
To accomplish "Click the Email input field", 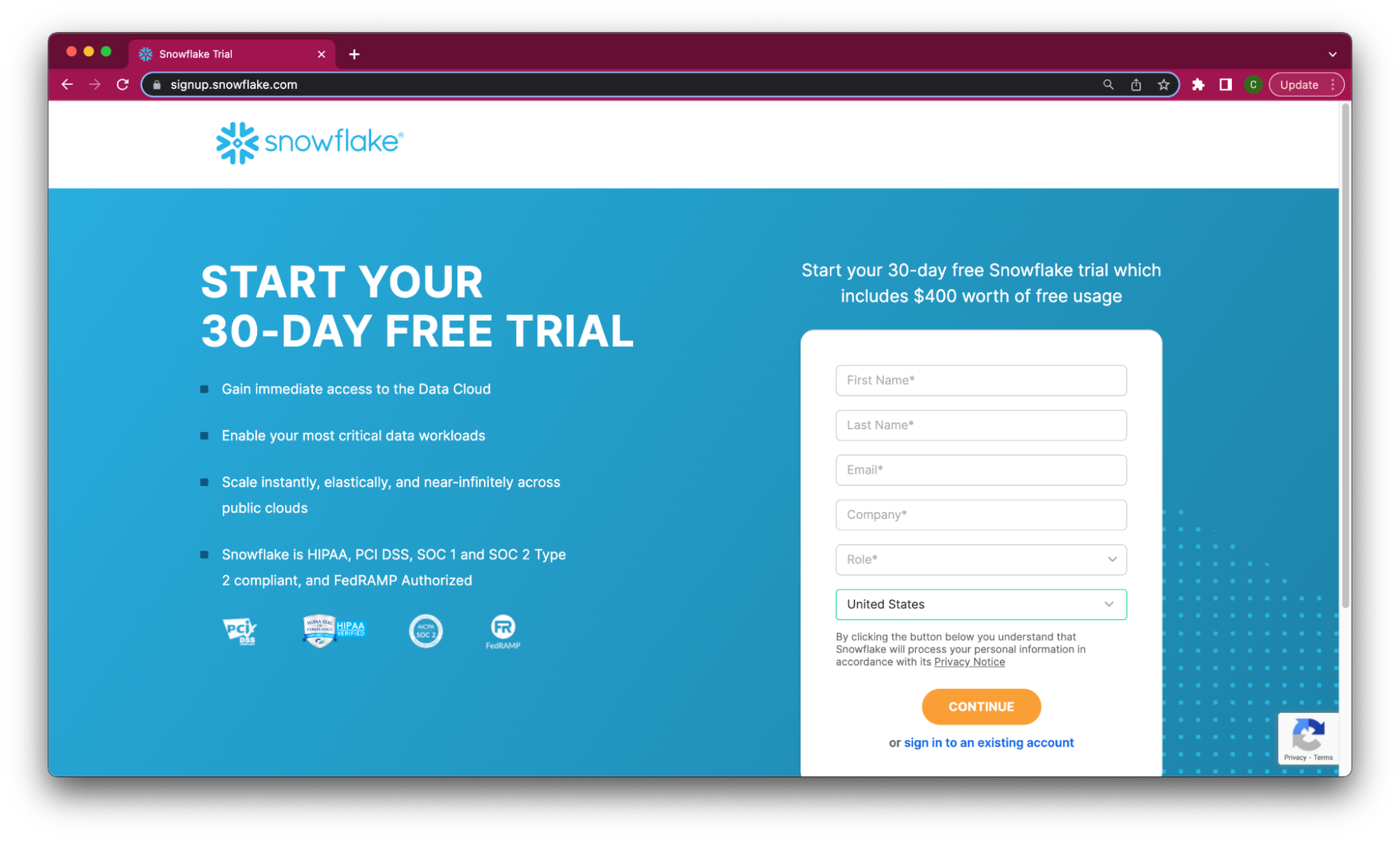I will point(980,469).
